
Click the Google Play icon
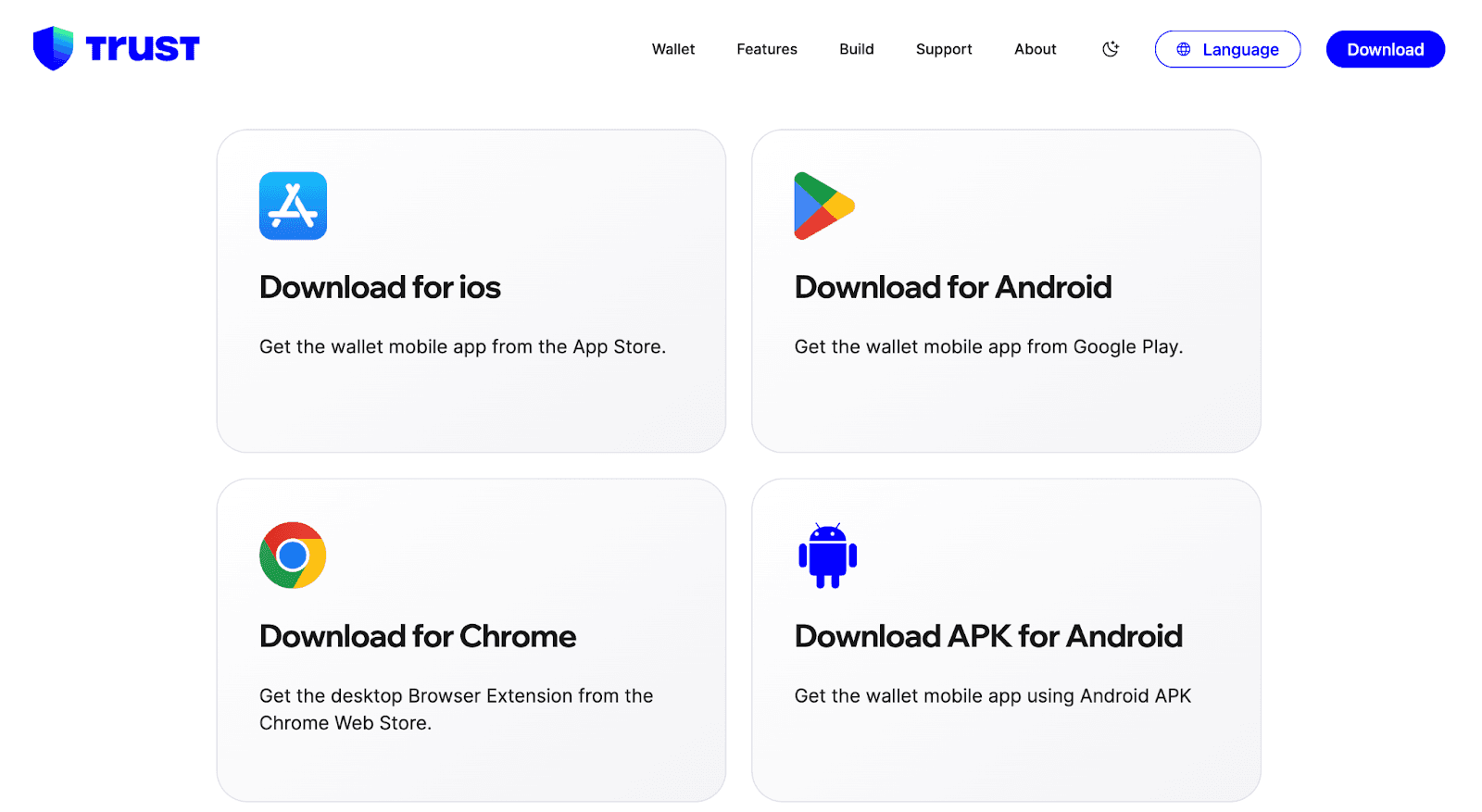824,206
